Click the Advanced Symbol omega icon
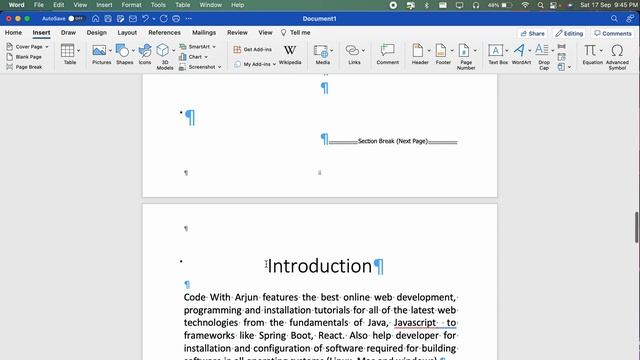 coord(617,51)
